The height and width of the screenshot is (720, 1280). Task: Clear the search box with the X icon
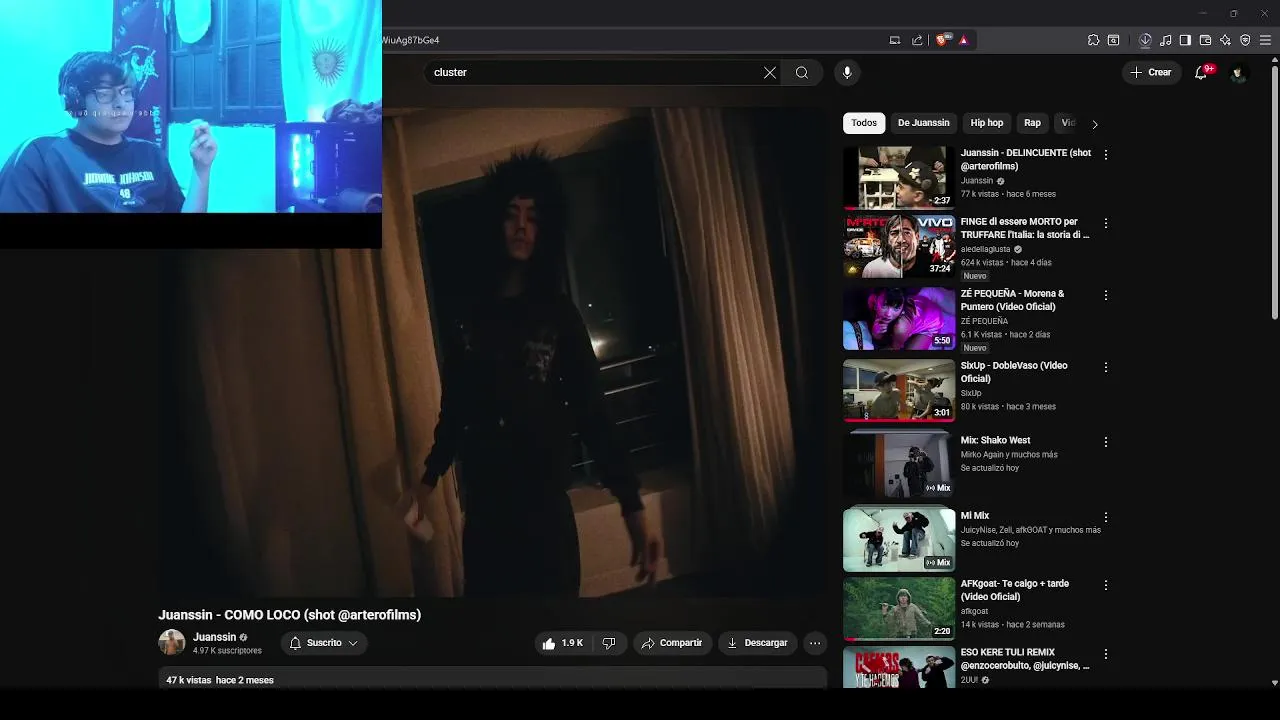[x=770, y=72]
